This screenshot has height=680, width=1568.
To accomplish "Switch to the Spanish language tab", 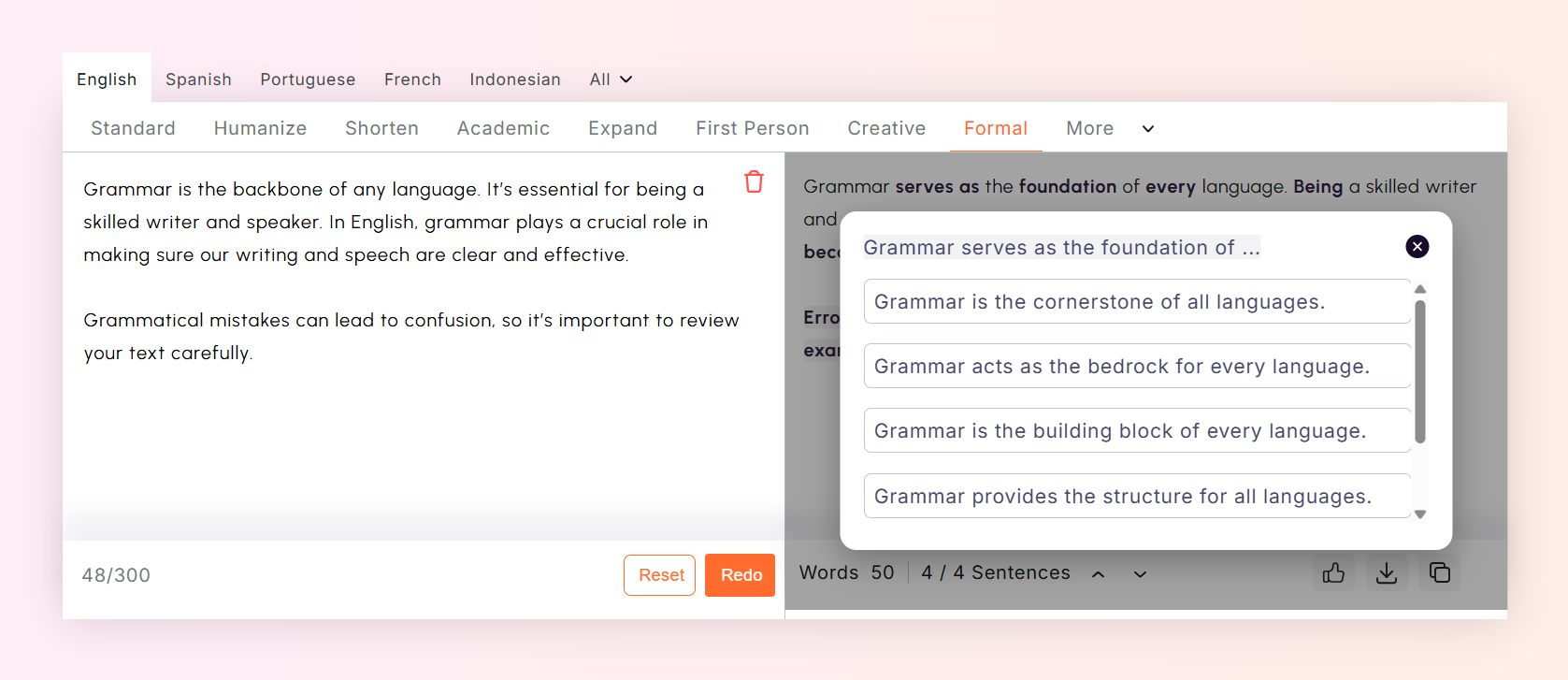I will 198,80.
